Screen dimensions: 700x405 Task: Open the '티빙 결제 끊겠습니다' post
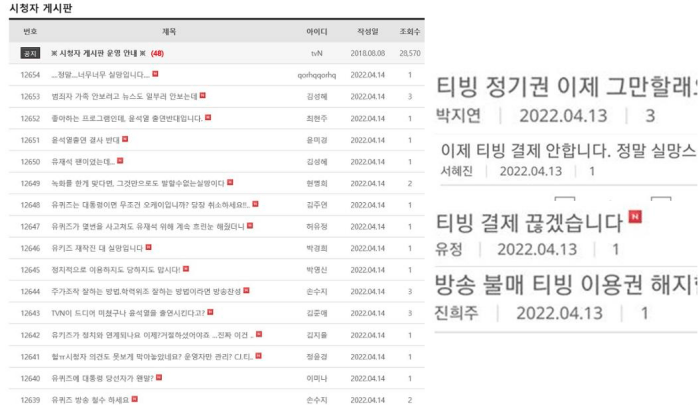(x=529, y=223)
